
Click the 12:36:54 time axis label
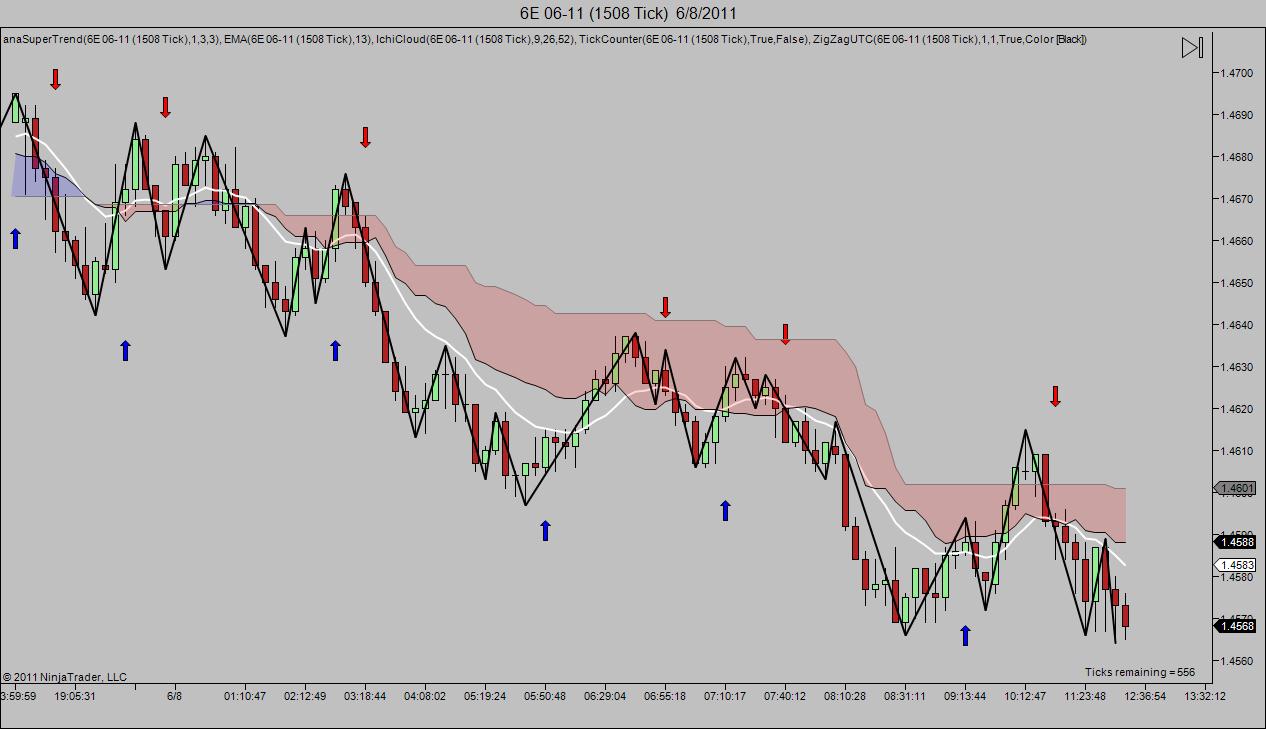click(x=1145, y=696)
